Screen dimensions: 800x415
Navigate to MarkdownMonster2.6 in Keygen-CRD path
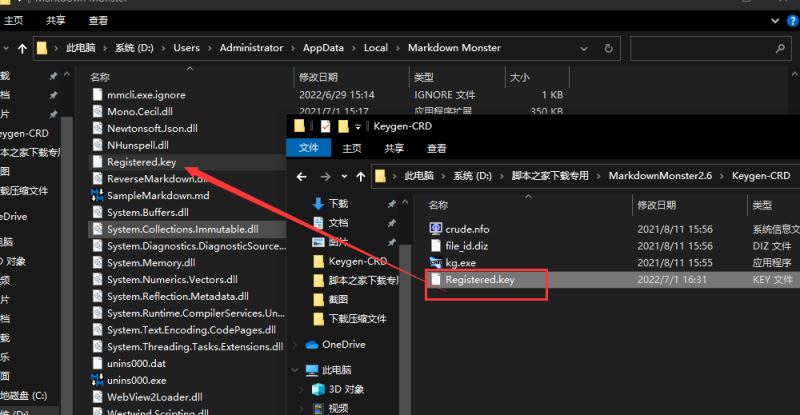tap(660, 176)
